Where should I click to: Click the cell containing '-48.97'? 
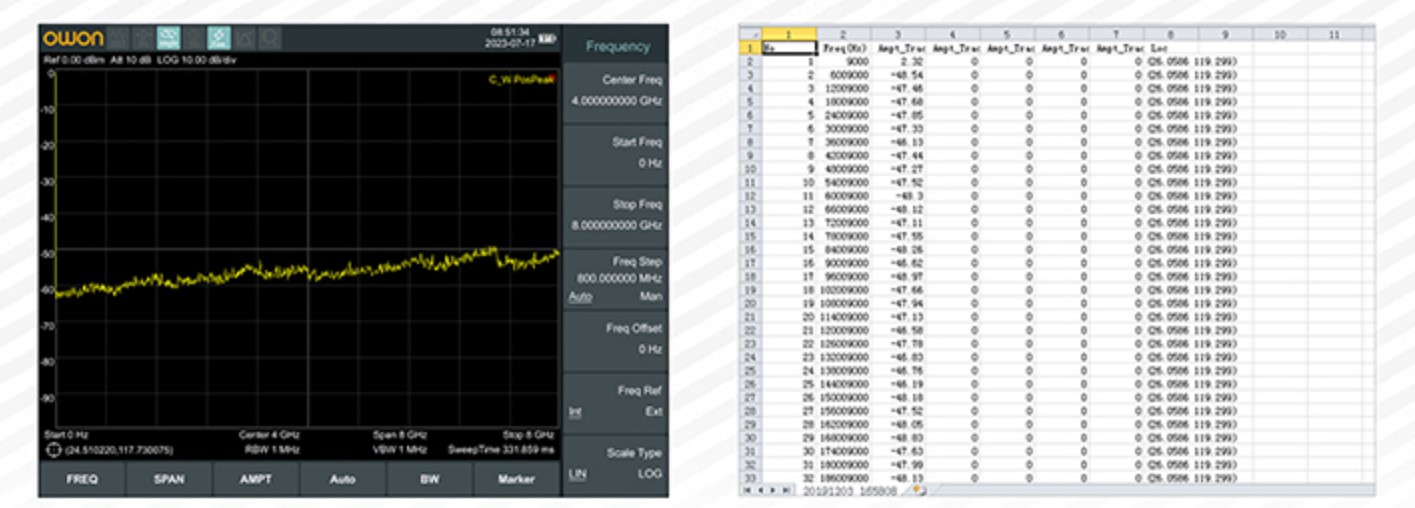(897, 277)
